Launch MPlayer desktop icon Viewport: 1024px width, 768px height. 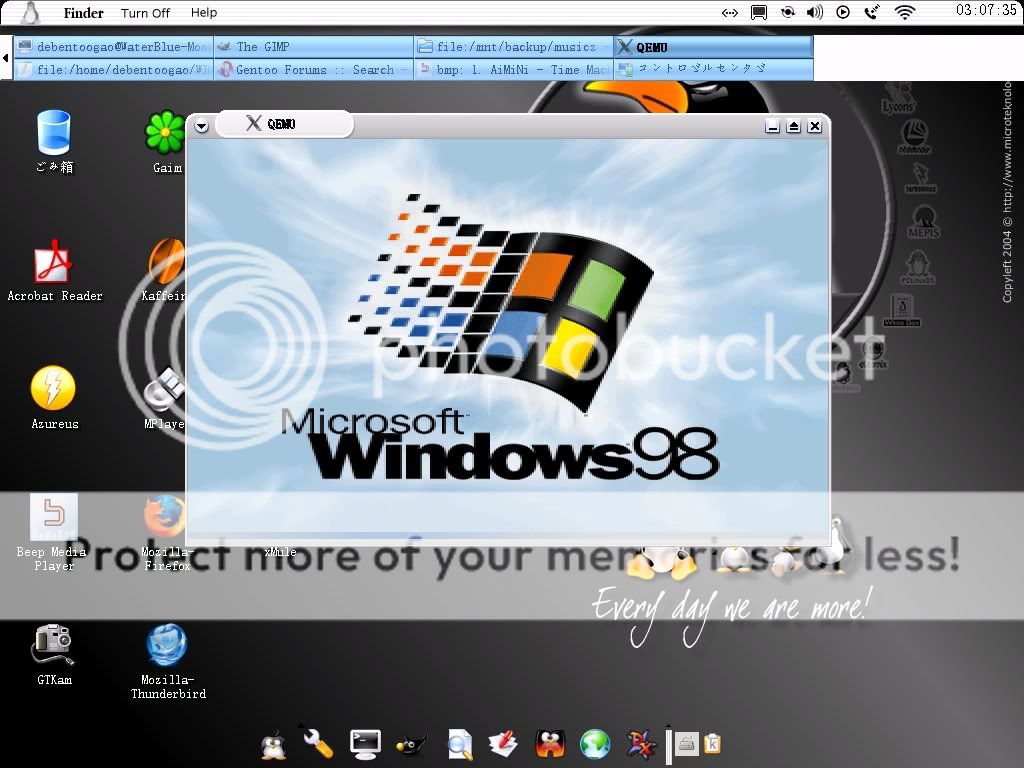pyautogui.click(x=165, y=397)
